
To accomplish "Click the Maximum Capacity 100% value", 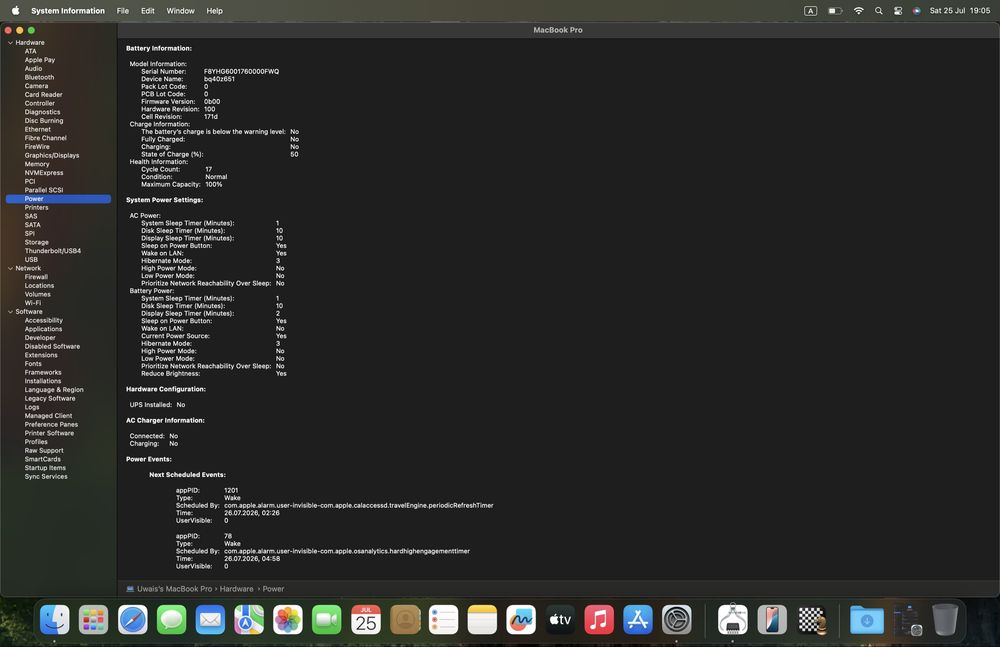I will [x=214, y=184].
